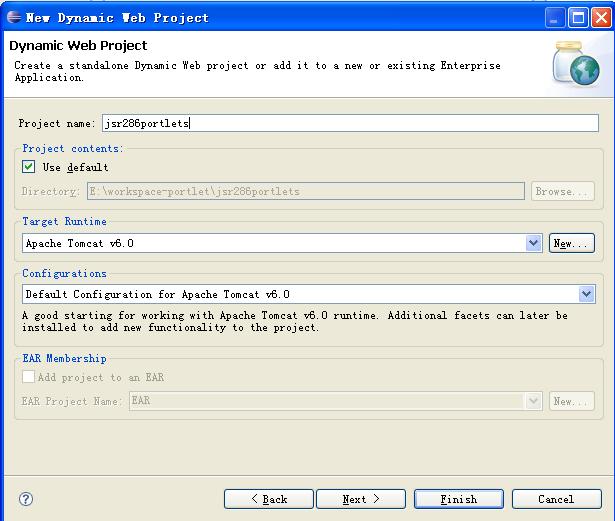Screen dimensions: 615x521
Task: Click the New button beside Target Runtime
Action: (x=571, y=243)
